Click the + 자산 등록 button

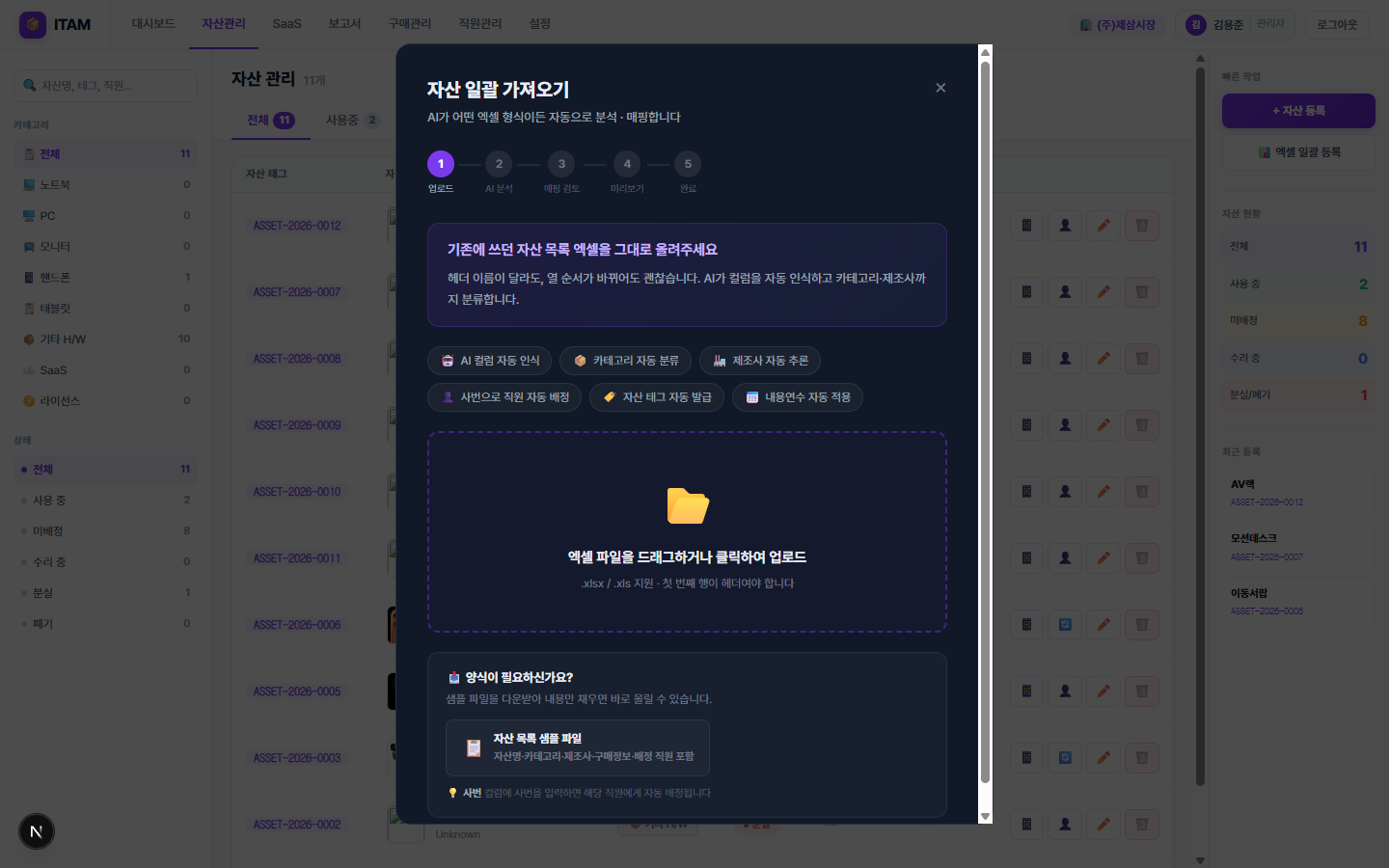(x=1297, y=111)
